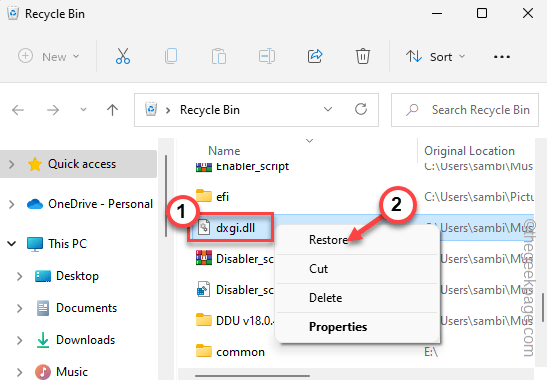The height and width of the screenshot is (380, 547).
Task: Select the Disabler_sc script file icon
Action: click(x=204, y=289)
